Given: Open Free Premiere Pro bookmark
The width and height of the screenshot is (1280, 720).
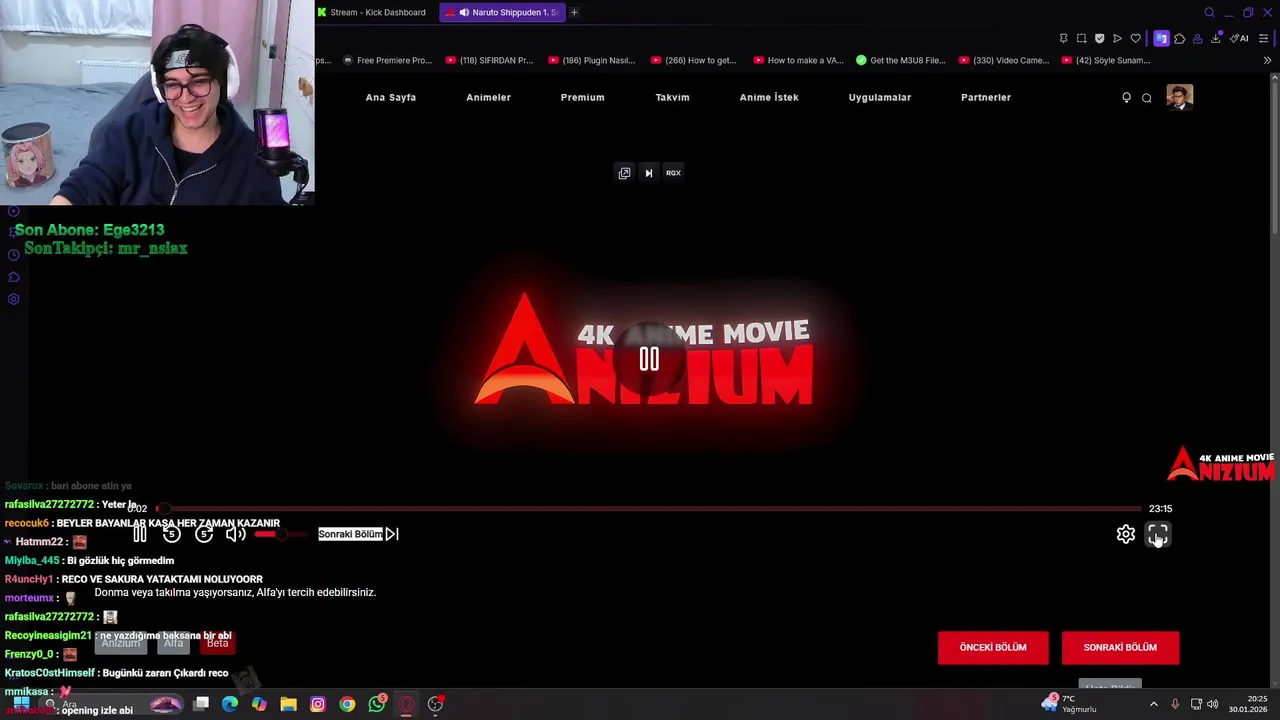Looking at the screenshot, I should click(387, 60).
